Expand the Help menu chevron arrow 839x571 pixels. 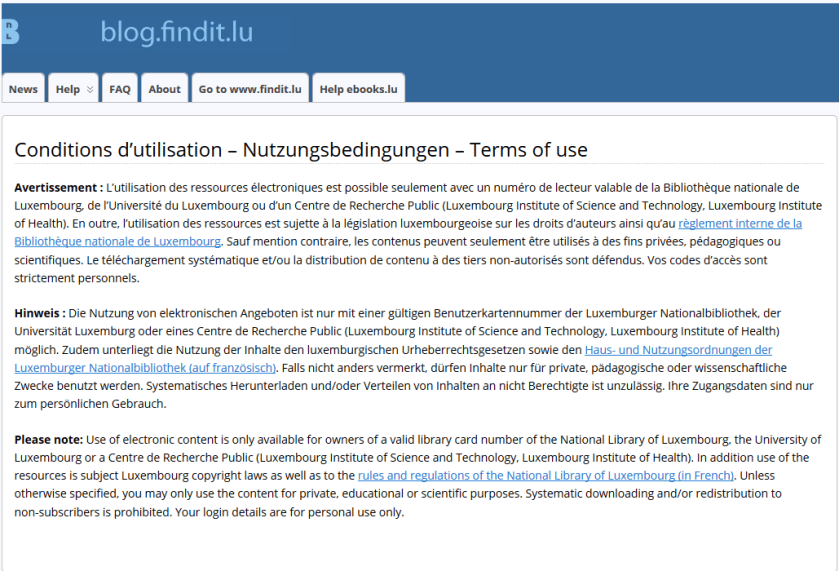point(90,89)
